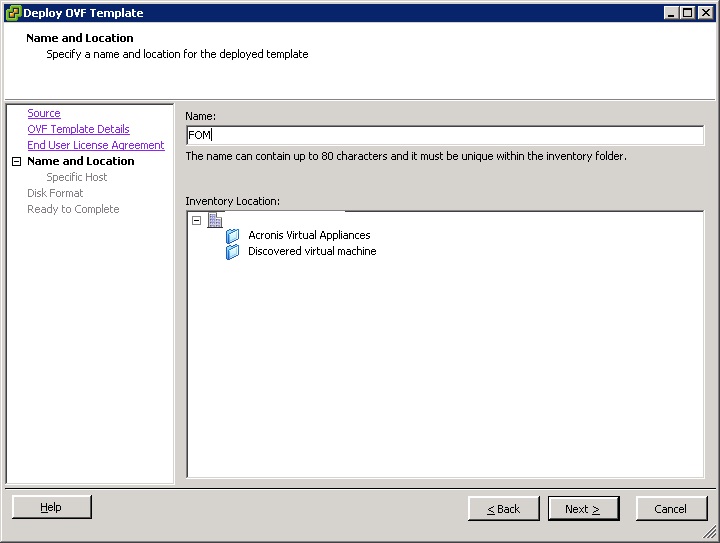The height and width of the screenshot is (543, 720).
Task: Proceed with the Next button
Action: pyautogui.click(x=584, y=509)
